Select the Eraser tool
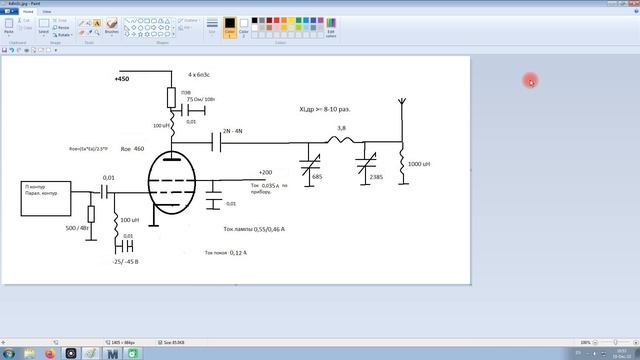Image resolution: width=640 pixels, height=360 pixels. [x=81, y=32]
